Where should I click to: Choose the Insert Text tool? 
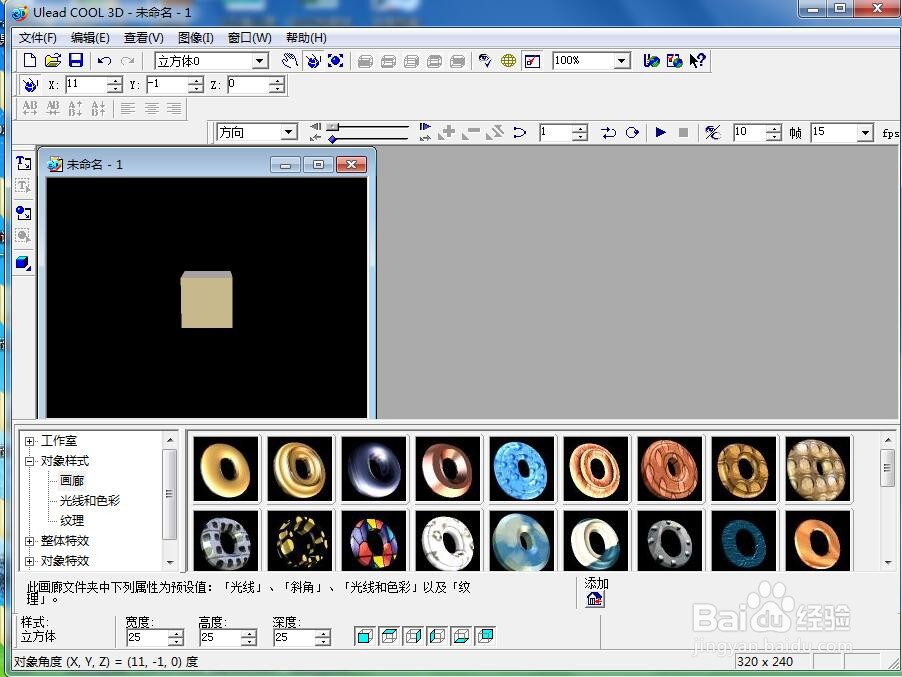point(24,163)
